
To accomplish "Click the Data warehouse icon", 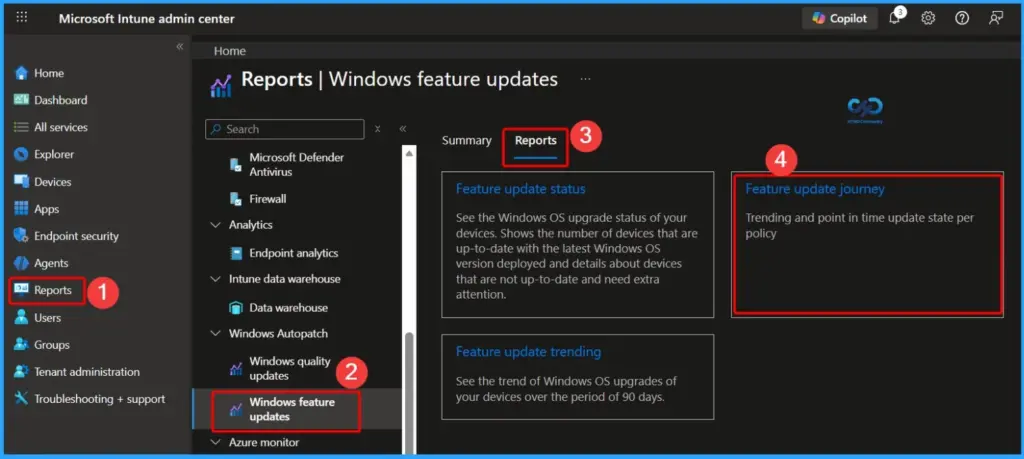I will coord(236,308).
